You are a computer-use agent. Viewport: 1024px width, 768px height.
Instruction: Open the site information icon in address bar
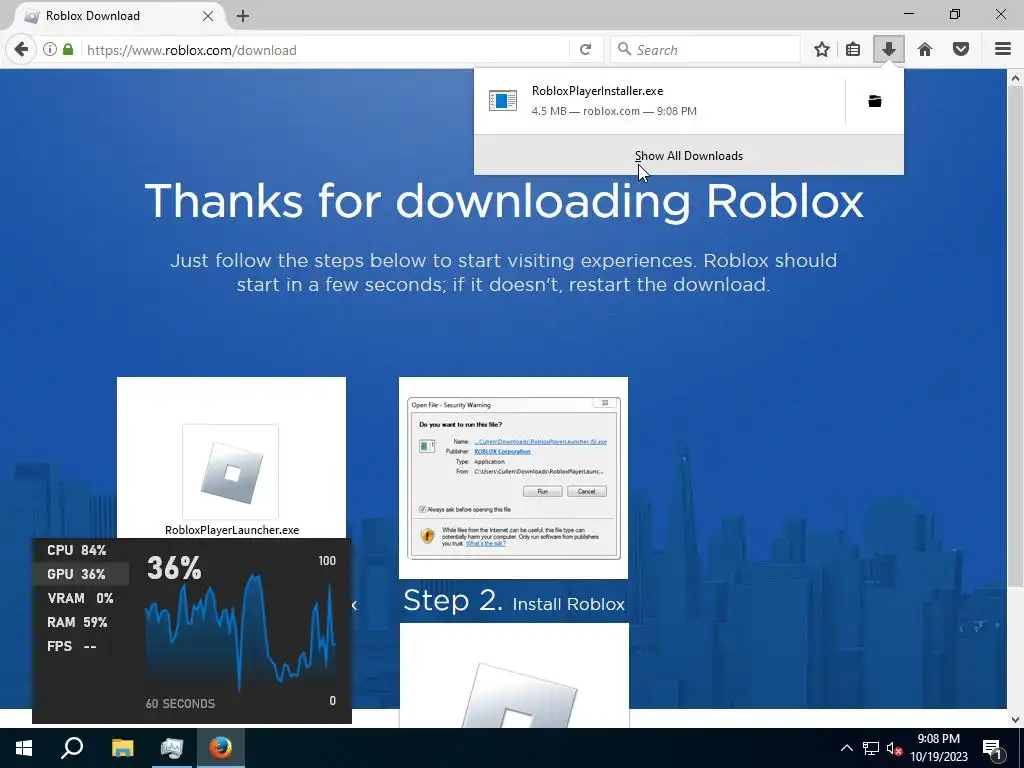[50, 50]
